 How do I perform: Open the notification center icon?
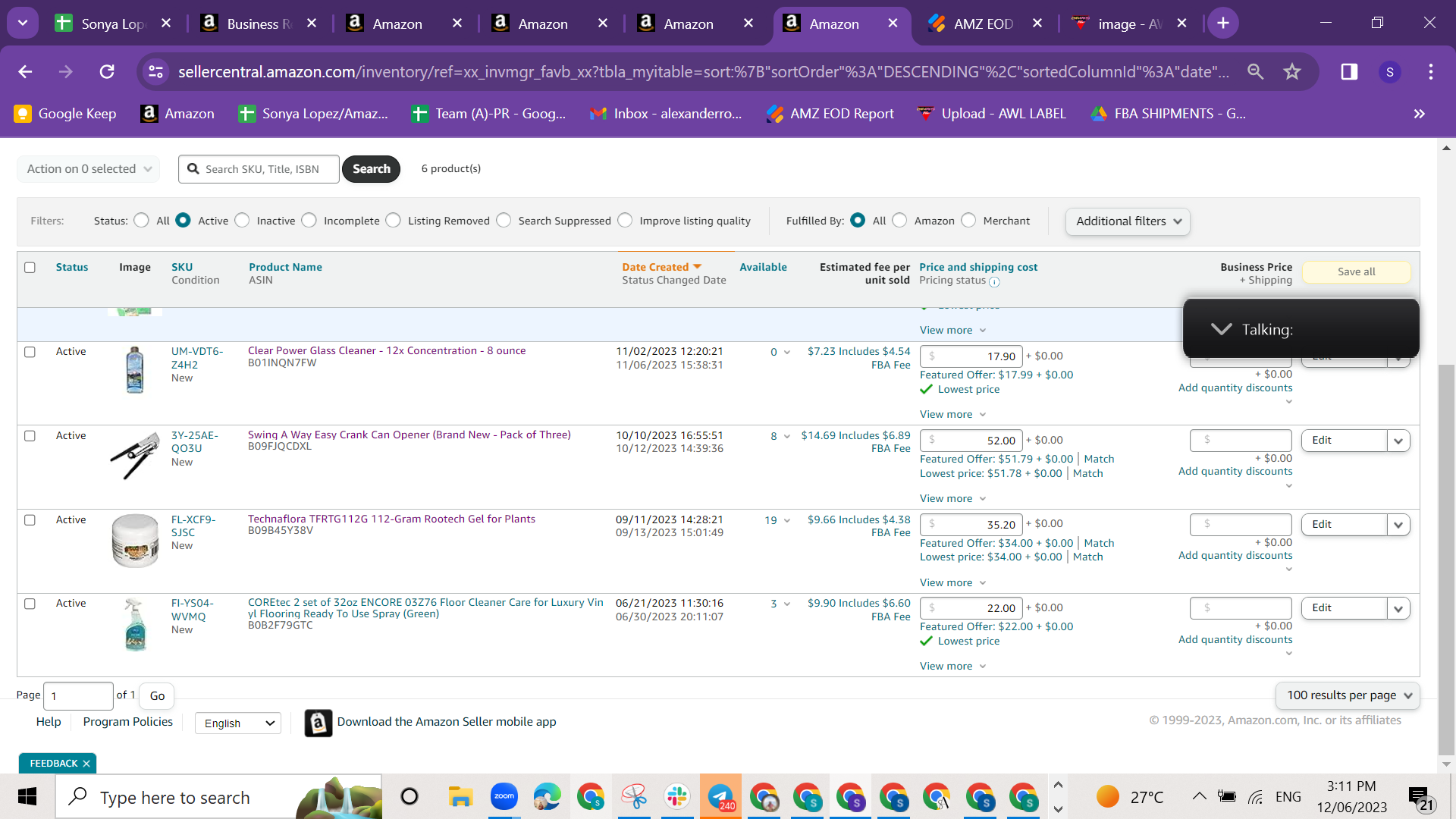tap(1420, 798)
